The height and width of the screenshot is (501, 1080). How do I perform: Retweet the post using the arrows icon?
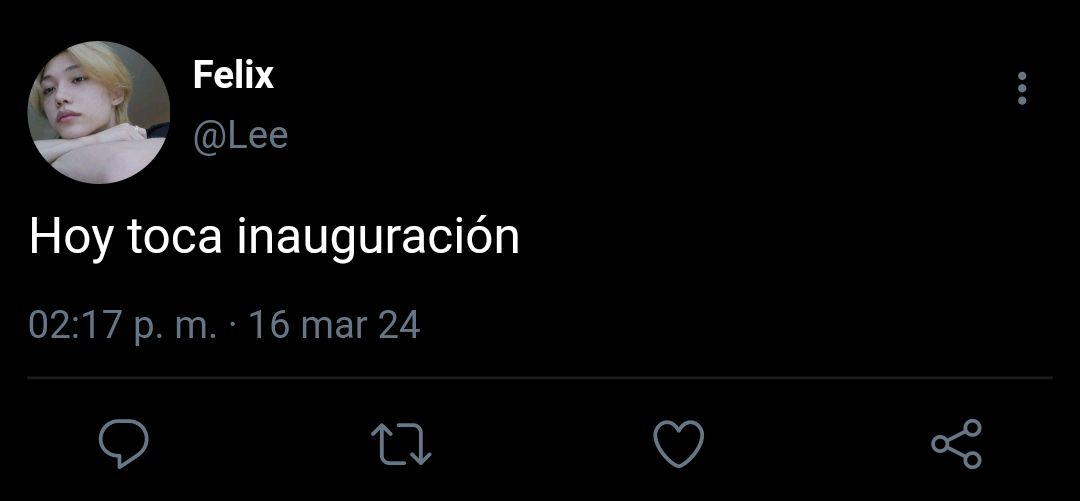pyautogui.click(x=401, y=444)
